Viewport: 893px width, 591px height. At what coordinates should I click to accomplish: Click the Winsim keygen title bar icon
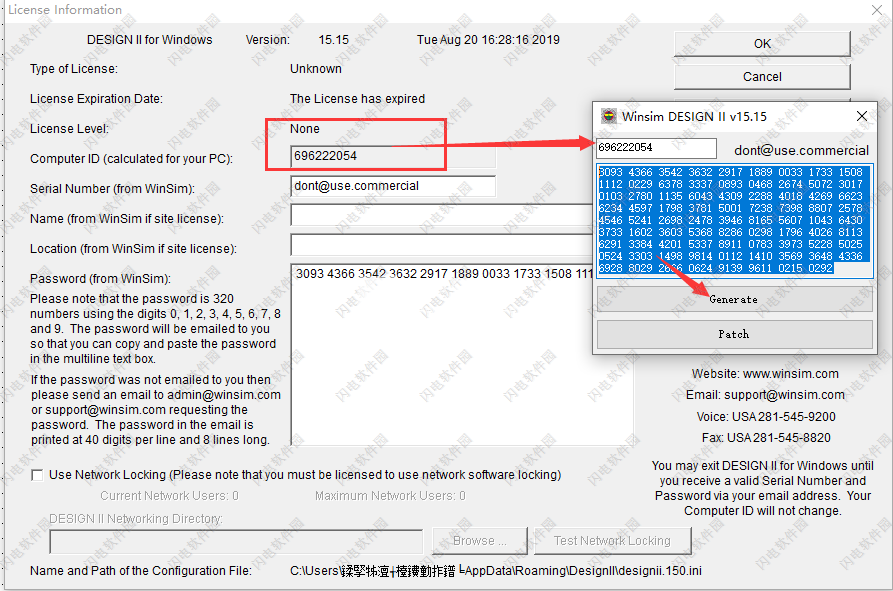(x=609, y=116)
